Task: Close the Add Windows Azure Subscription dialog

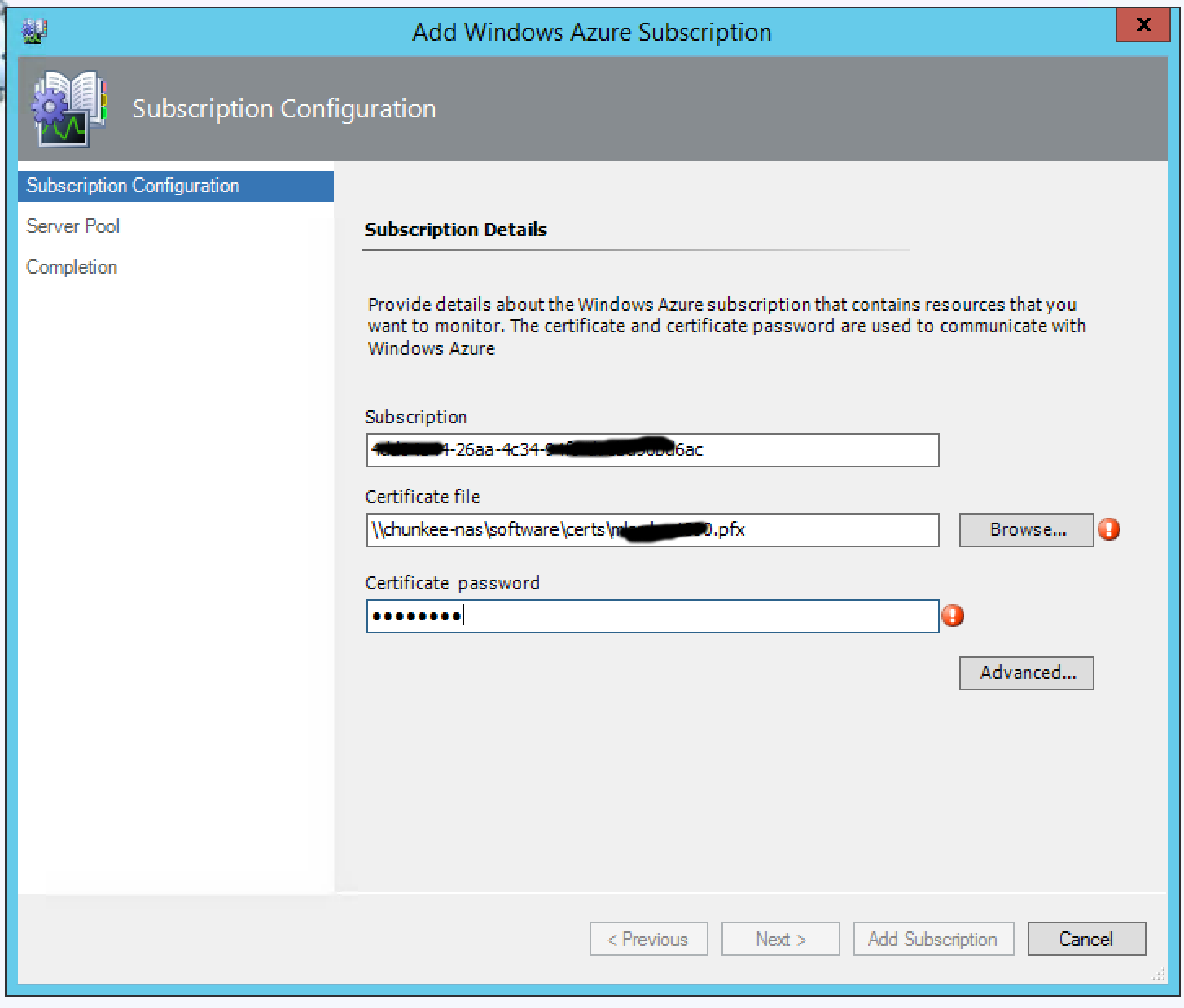Action: 1142,25
